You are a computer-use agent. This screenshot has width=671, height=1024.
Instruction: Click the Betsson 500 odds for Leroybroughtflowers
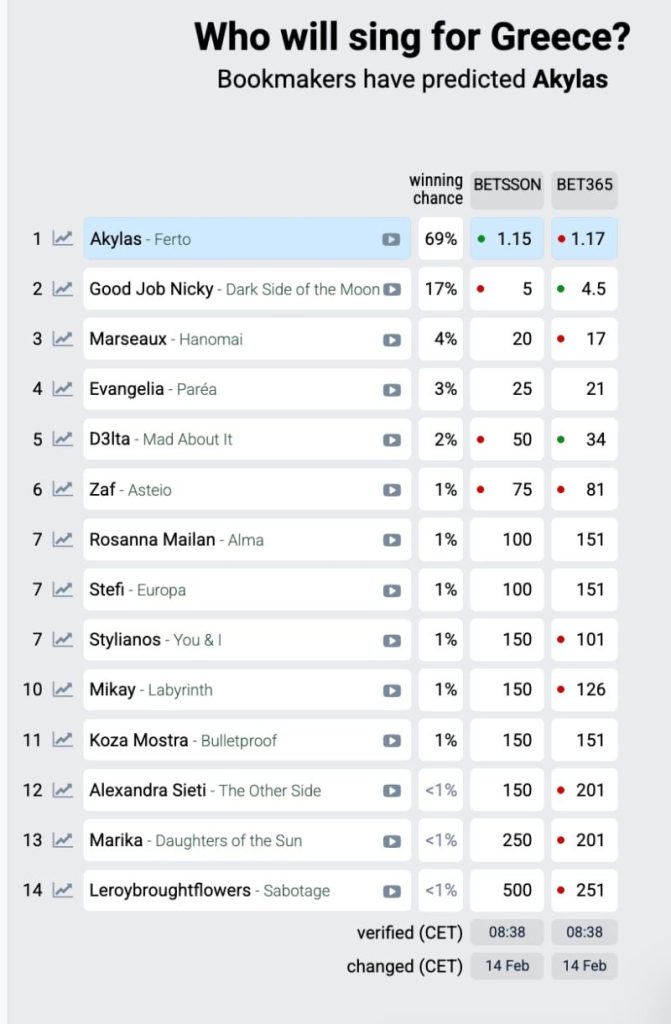(507, 890)
